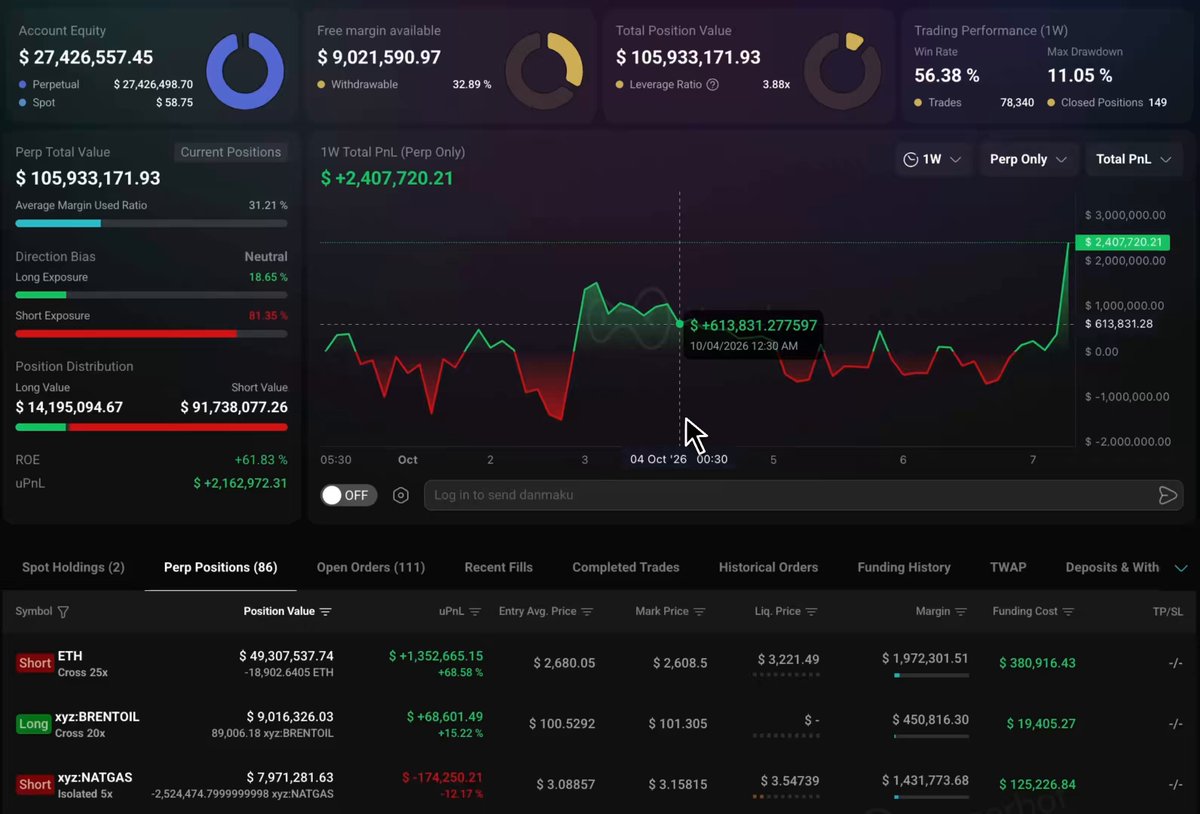1200x814 pixels.
Task: Click the Current Positions button
Action: pyautogui.click(x=231, y=152)
